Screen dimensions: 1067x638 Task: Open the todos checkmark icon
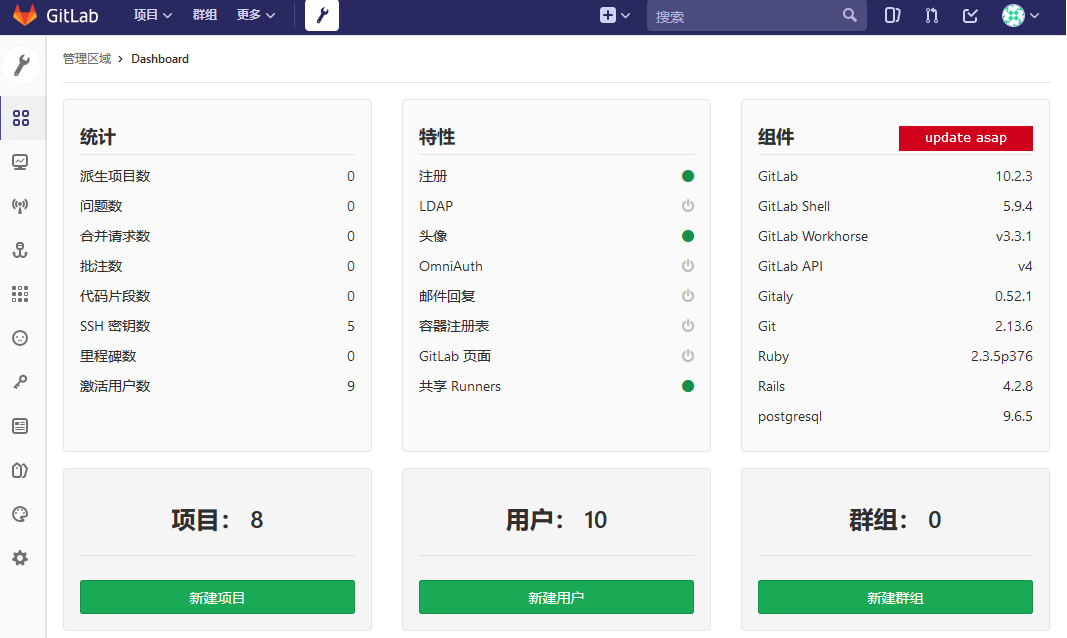pos(970,15)
